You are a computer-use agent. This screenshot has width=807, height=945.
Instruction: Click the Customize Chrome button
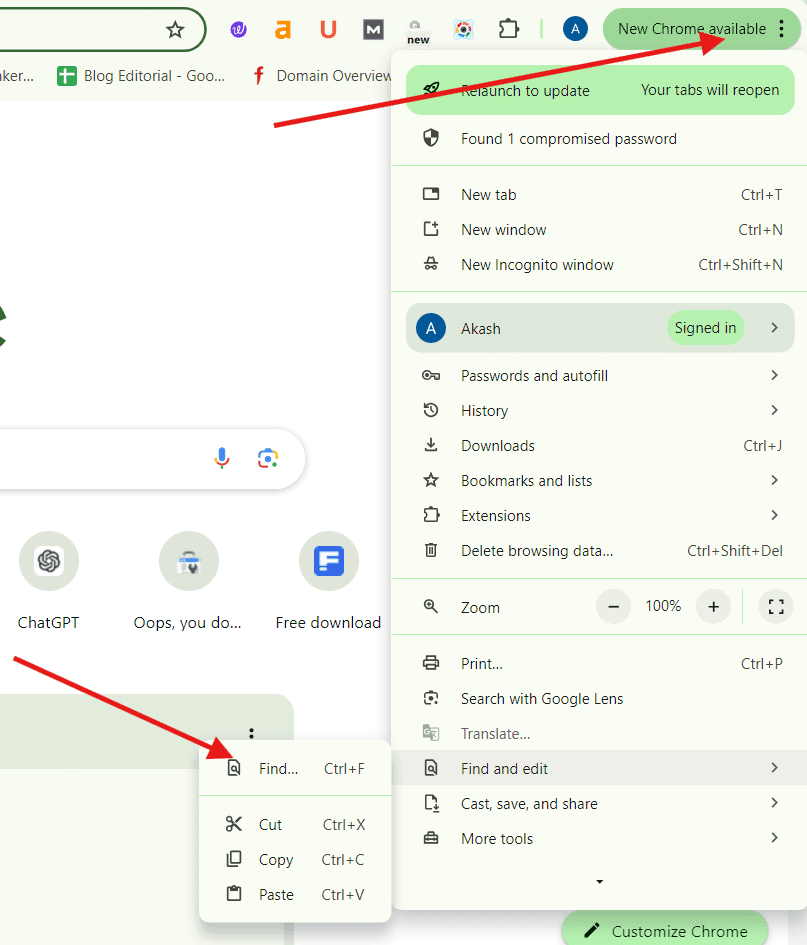[664, 930]
